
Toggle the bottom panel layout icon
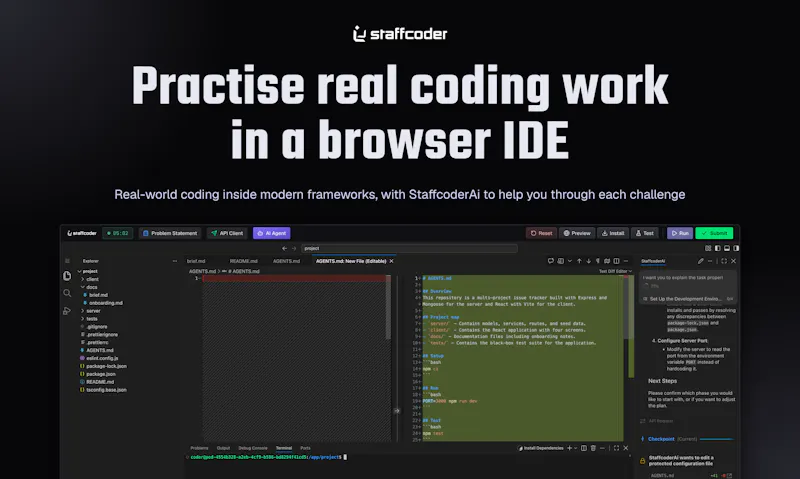pyautogui.click(x=727, y=248)
